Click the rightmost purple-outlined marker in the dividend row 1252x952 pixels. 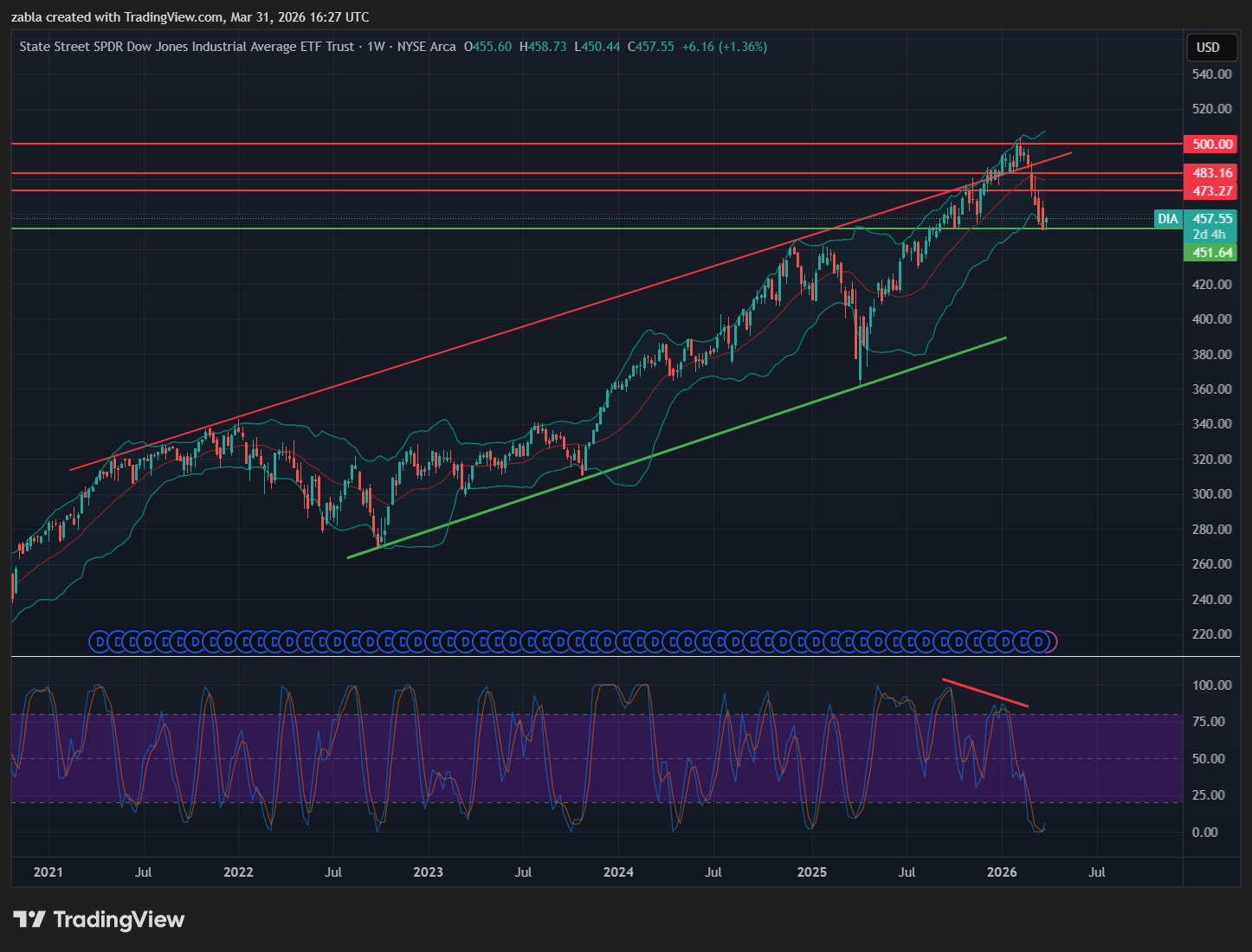[x=1051, y=642]
